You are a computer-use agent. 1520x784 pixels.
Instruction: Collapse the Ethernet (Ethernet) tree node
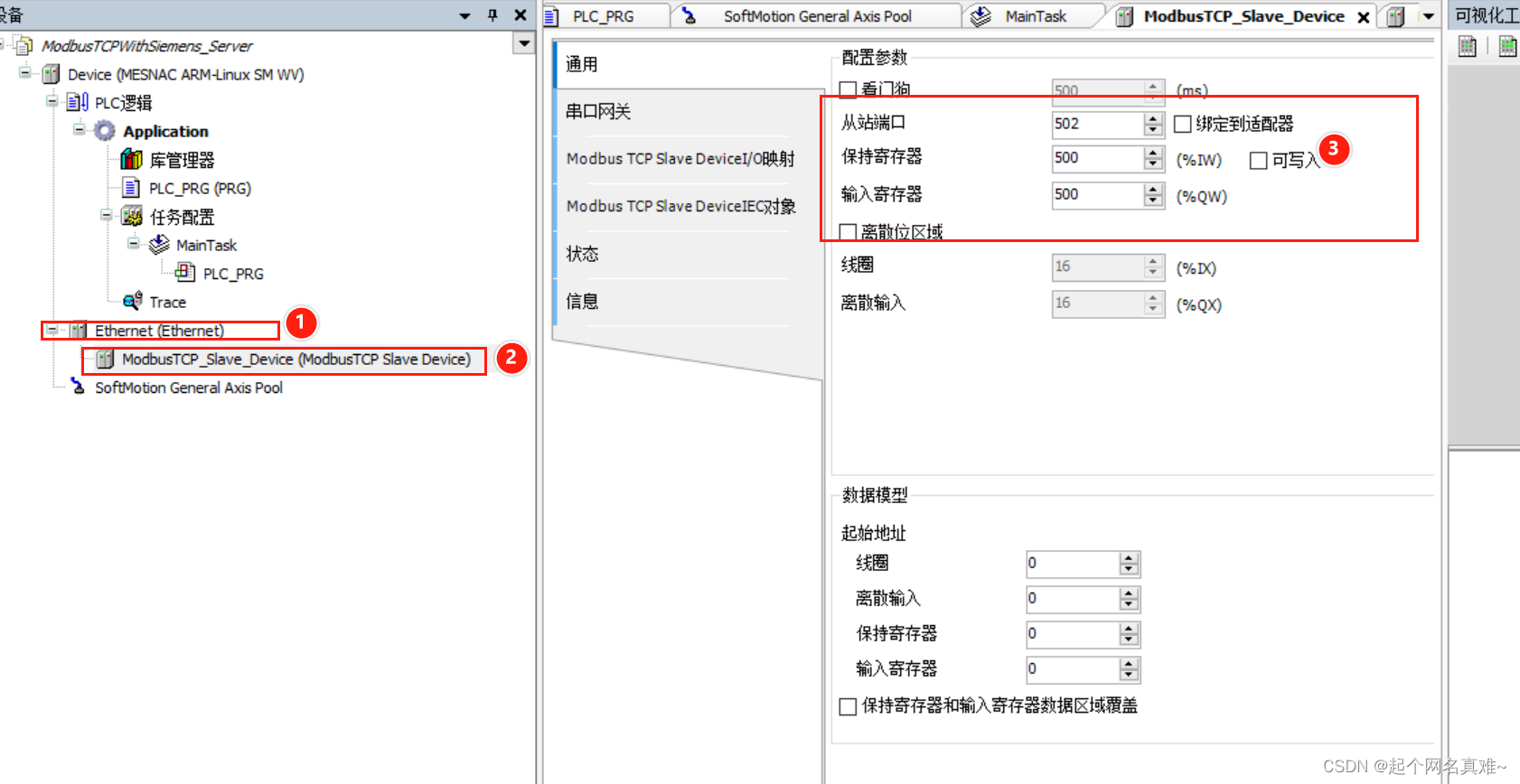(52, 330)
